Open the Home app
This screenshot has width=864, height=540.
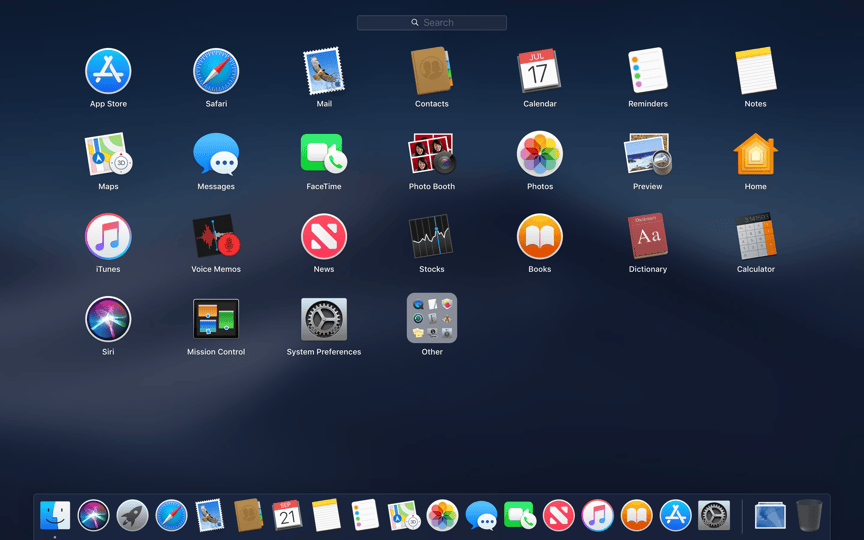click(x=755, y=154)
